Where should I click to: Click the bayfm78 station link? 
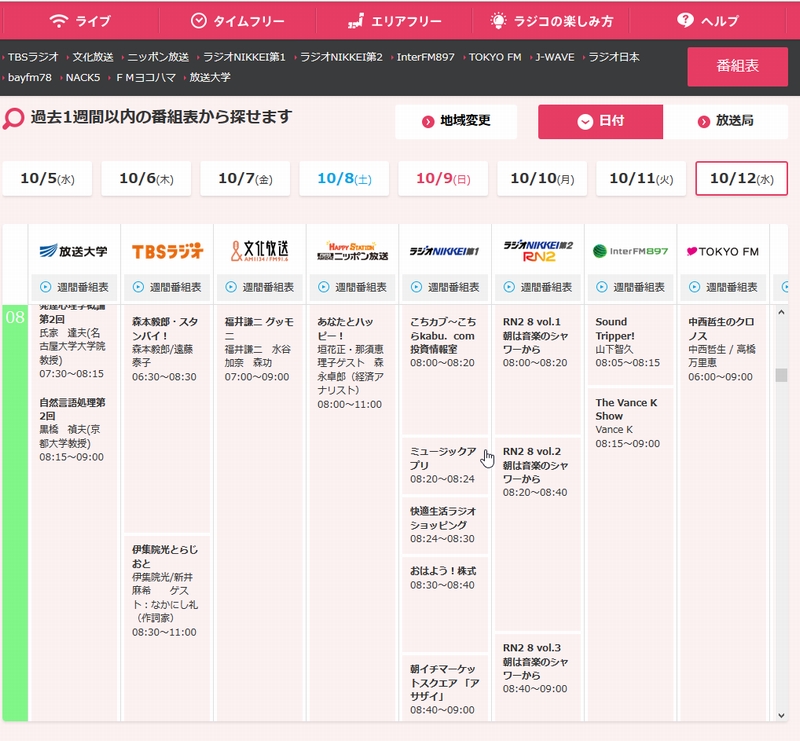pyautogui.click(x=30, y=78)
